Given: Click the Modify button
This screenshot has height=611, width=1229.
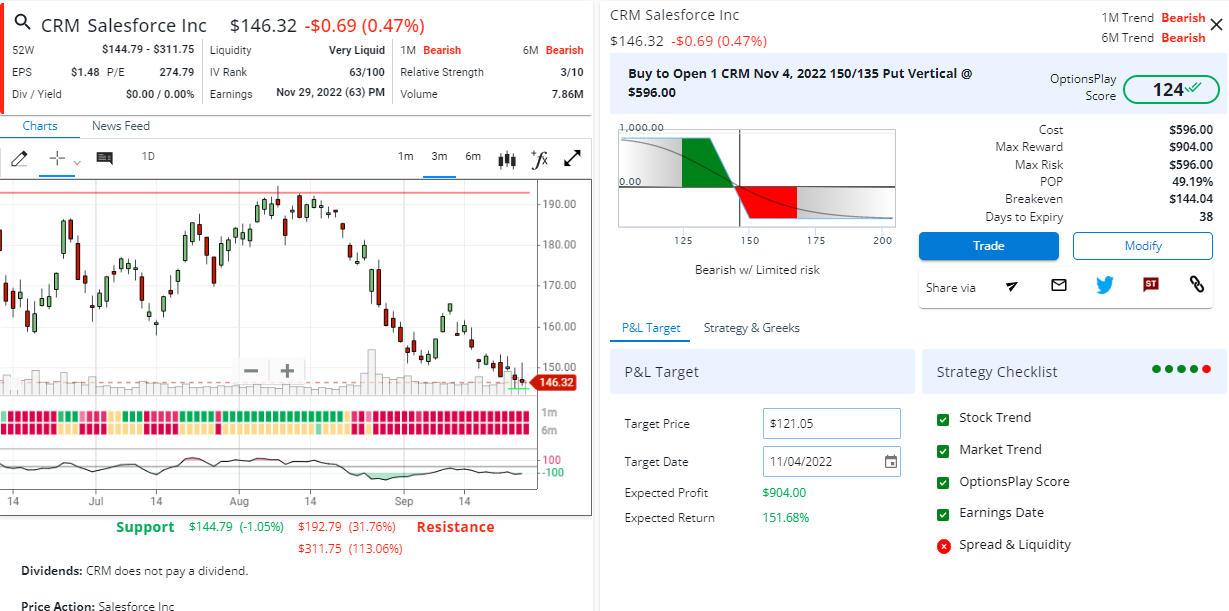Looking at the screenshot, I should (x=1143, y=246).
